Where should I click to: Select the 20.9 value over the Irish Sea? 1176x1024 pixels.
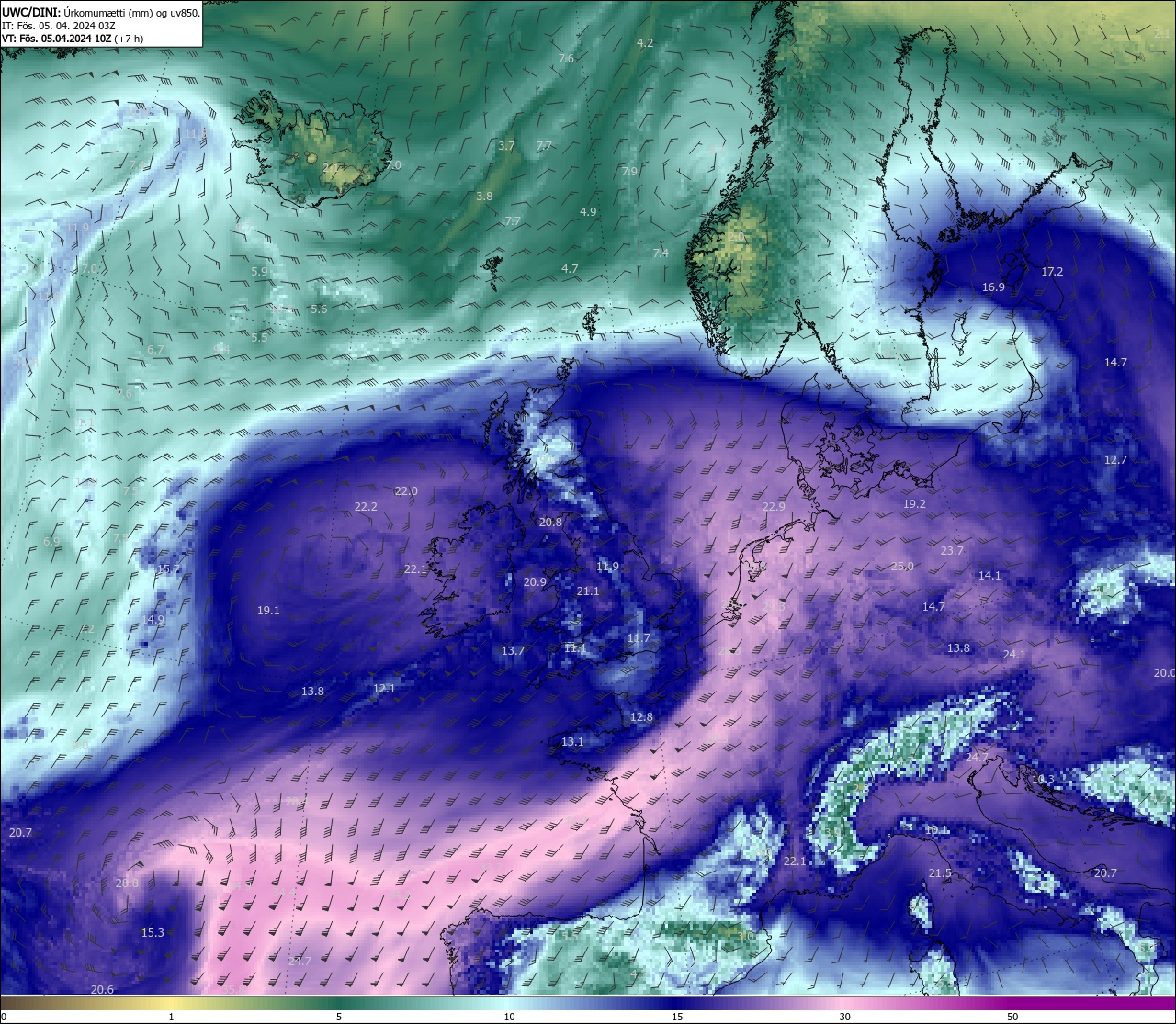coord(535,582)
